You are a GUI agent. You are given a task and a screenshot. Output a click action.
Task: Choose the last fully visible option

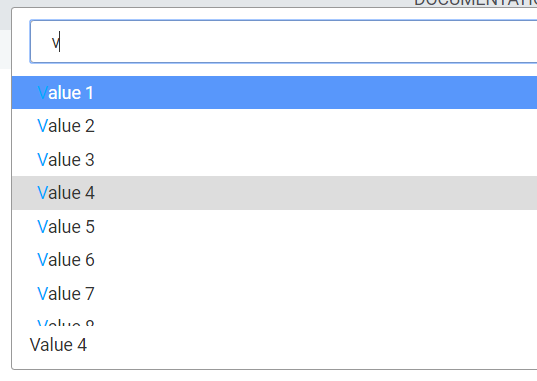tap(274, 293)
